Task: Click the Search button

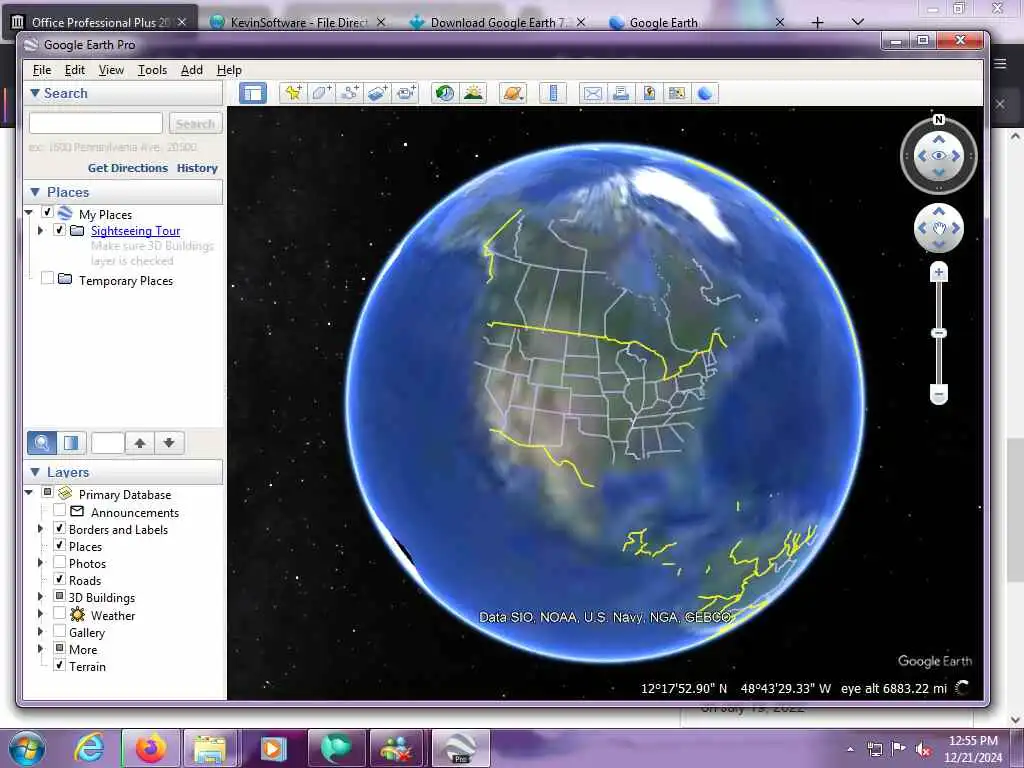Action: (x=195, y=123)
